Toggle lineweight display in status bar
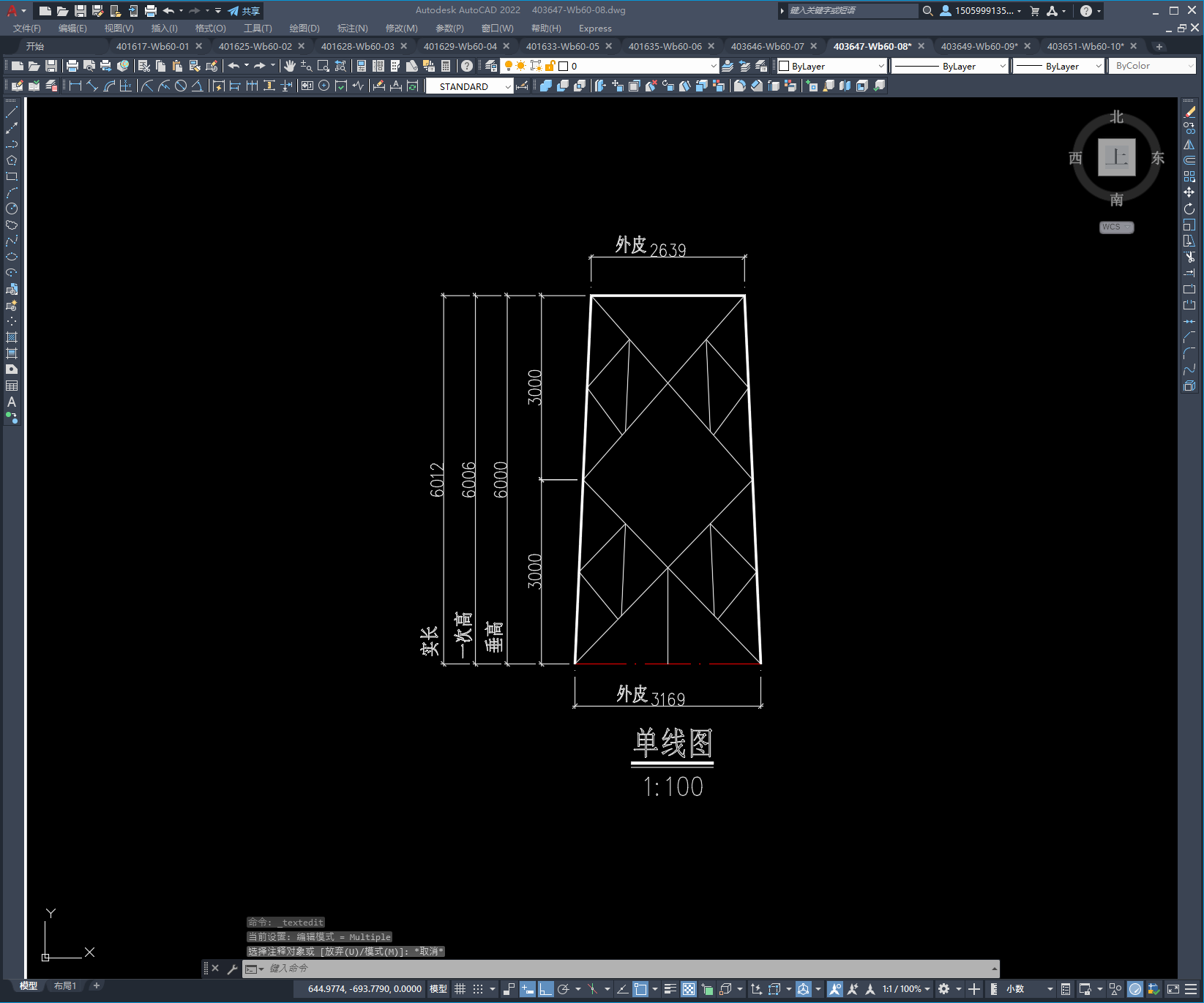 (670, 989)
